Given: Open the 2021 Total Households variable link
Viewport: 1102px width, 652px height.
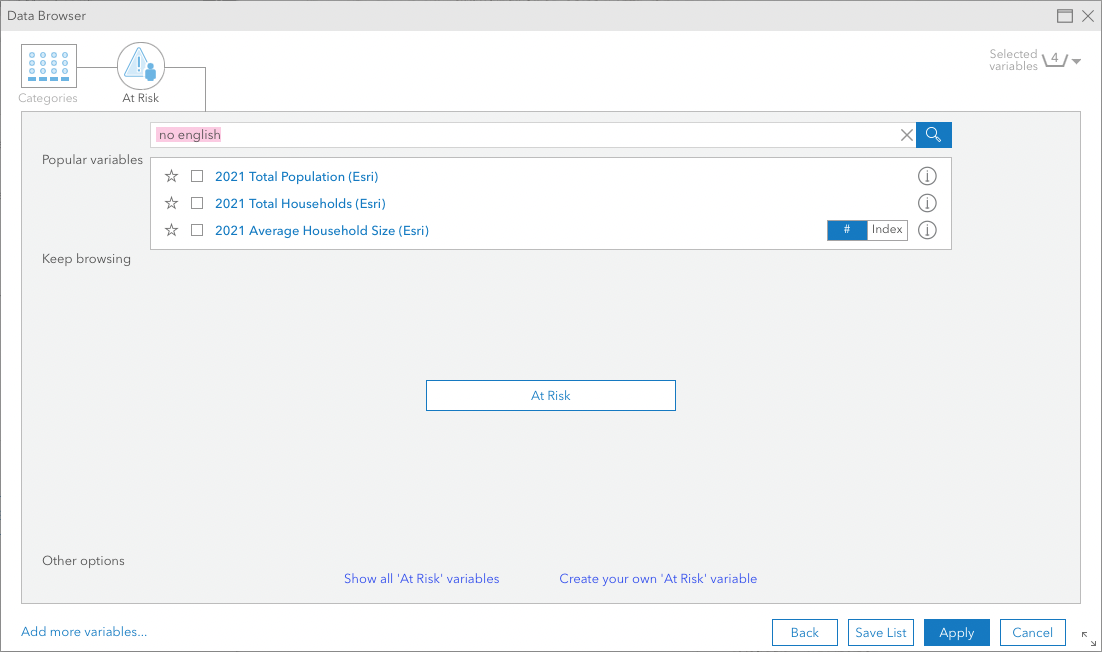Looking at the screenshot, I should 300,203.
